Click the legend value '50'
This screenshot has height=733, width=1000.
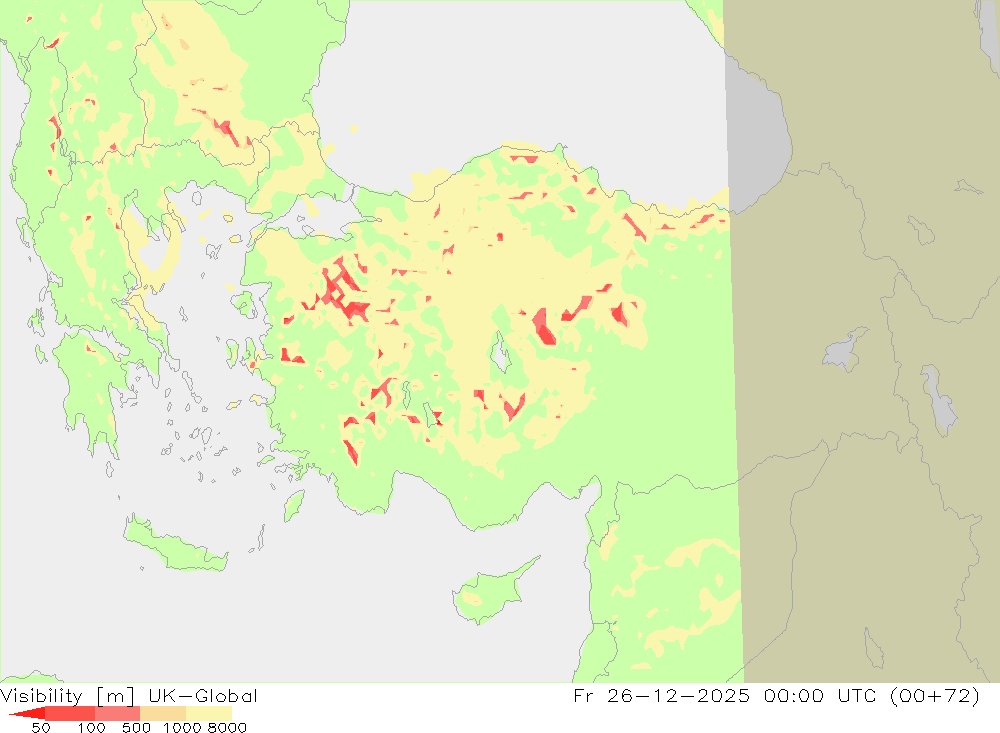pos(41,728)
